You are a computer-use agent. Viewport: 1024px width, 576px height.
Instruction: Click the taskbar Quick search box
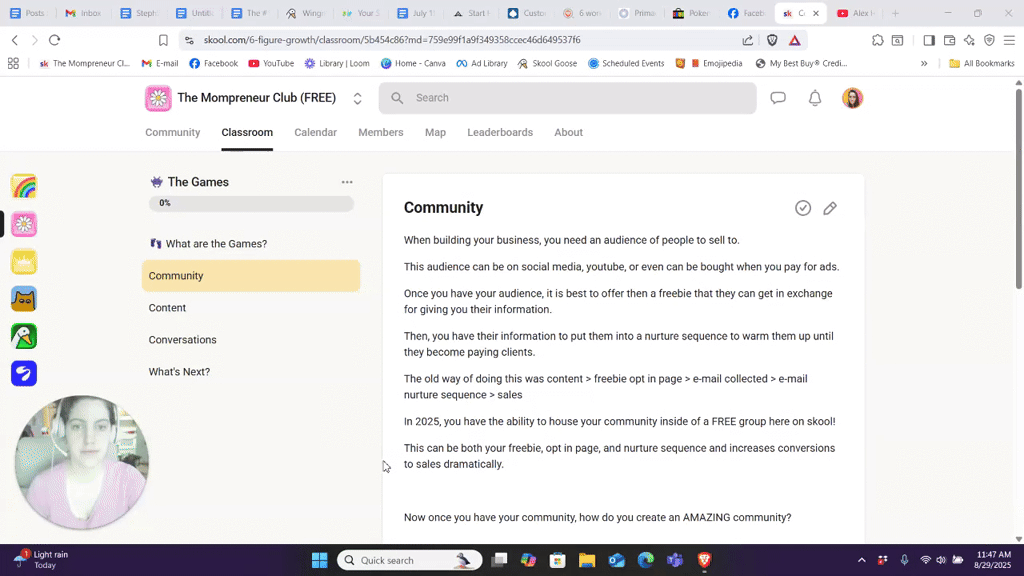pos(409,560)
